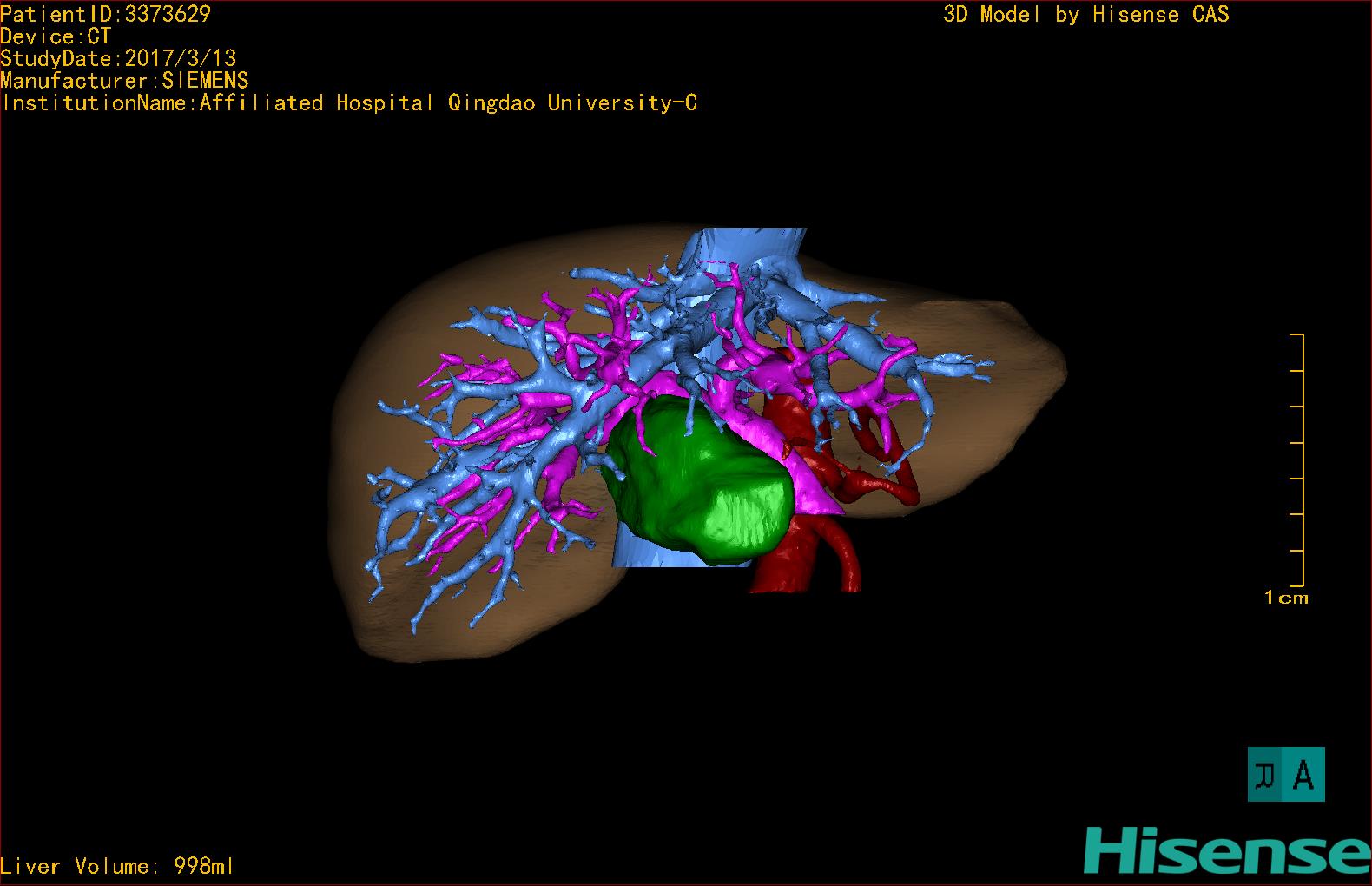Click the 'Device:CT' label
This screenshot has height=886, width=1372.
[56, 36]
